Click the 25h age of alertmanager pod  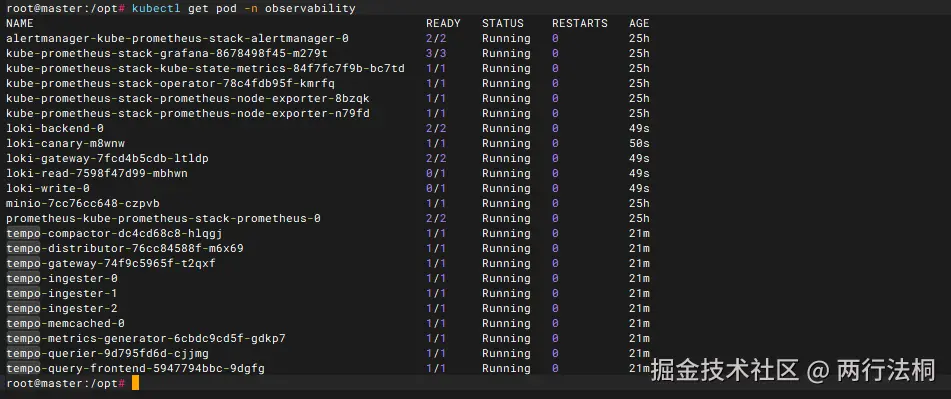(x=639, y=38)
